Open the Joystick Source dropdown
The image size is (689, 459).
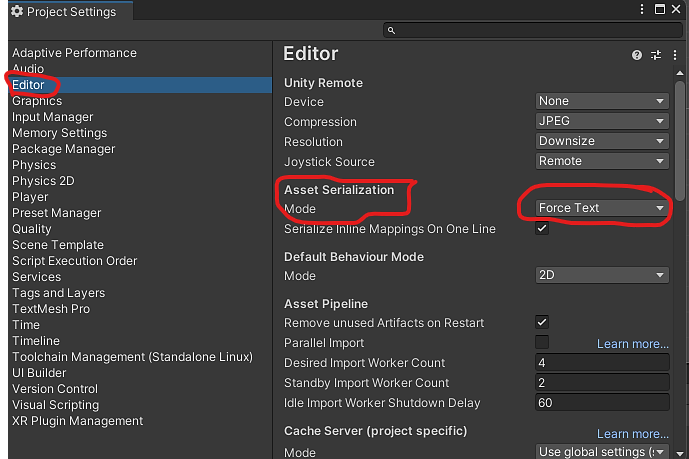pyautogui.click(x=602, y=161)
